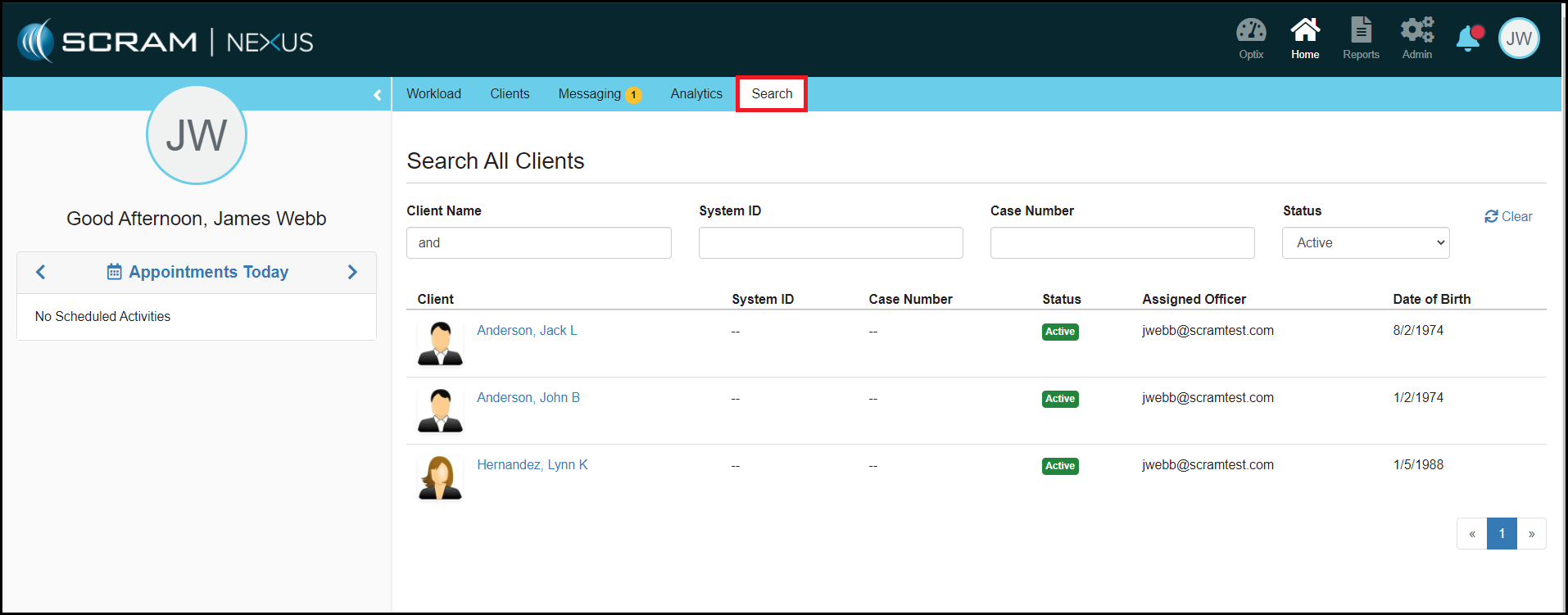Open client Anderson, Jack L
This screenshot has width=1568, height=615.
527,331
